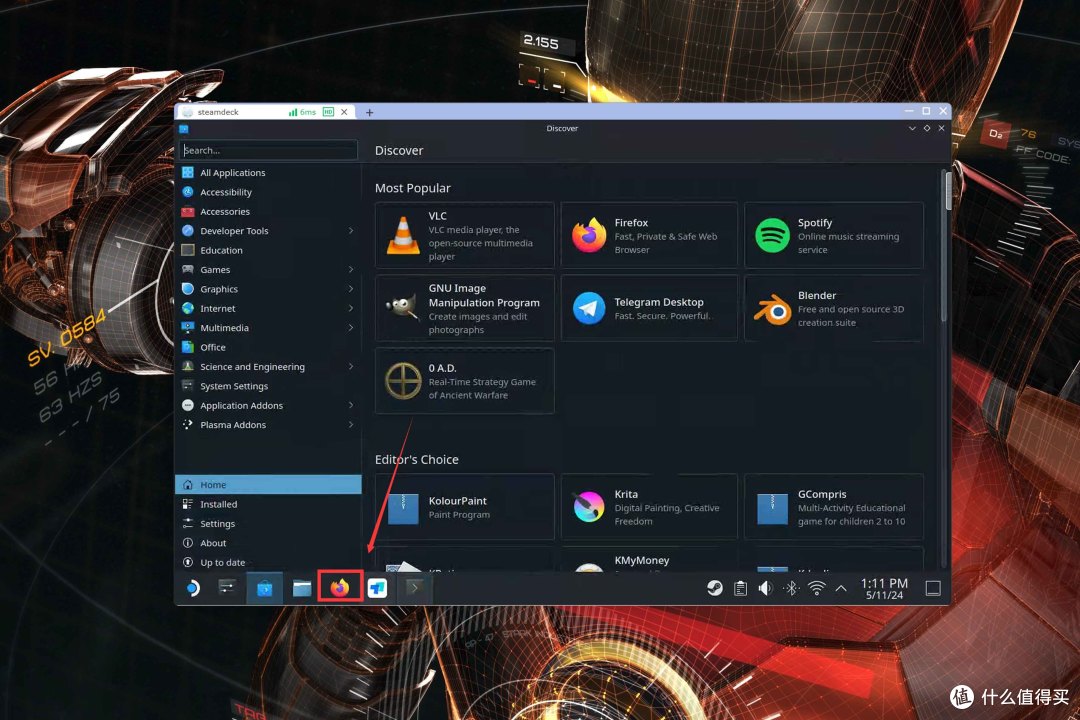Open the Dolphin file manager from taskbar

[x=302, y=588]
